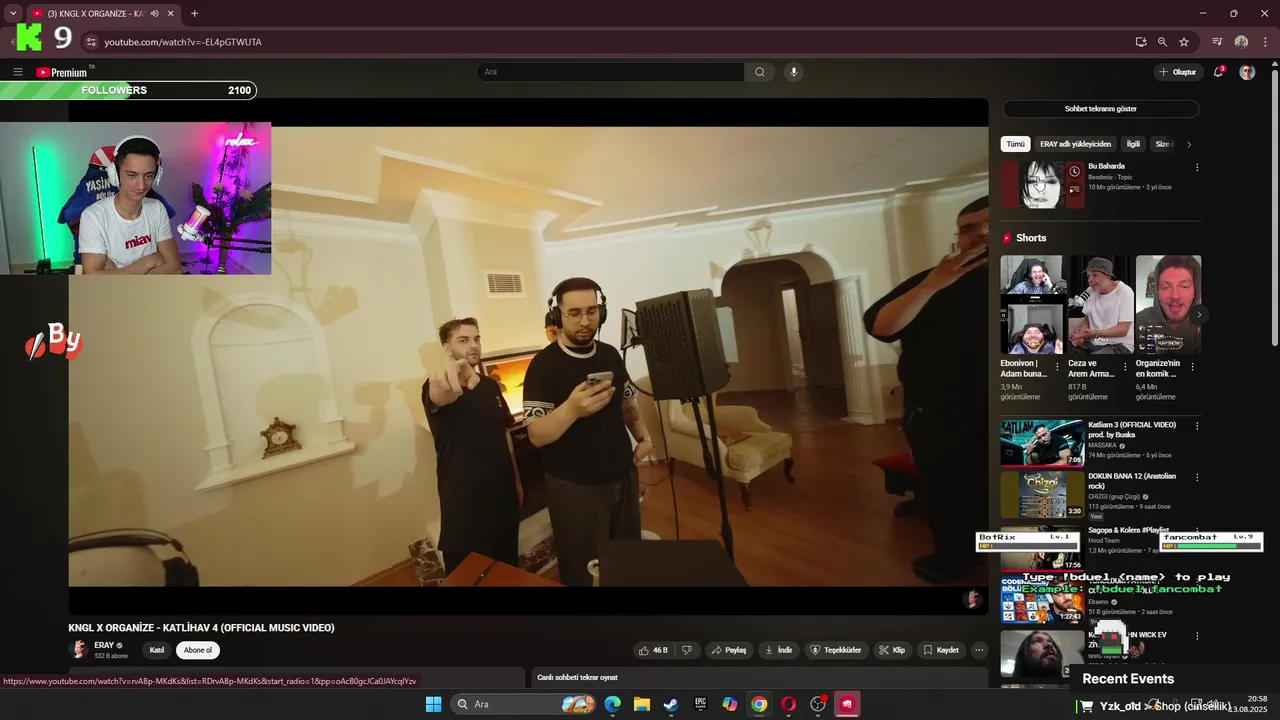Viewport: 1280px width, 720px height.
Task: Click the search magnifier button
Action: 760,72
